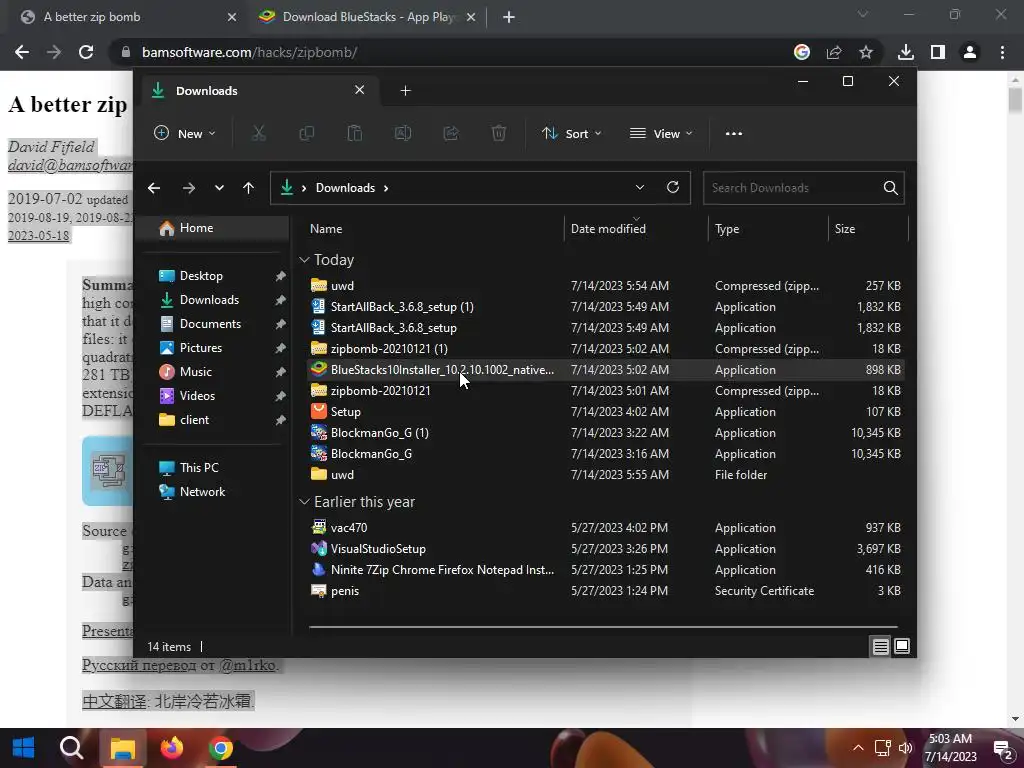This screenshot has width=1024, height=768.
Task: Click the Rename icon in Explorer toolbar
Action: [403, 133]
